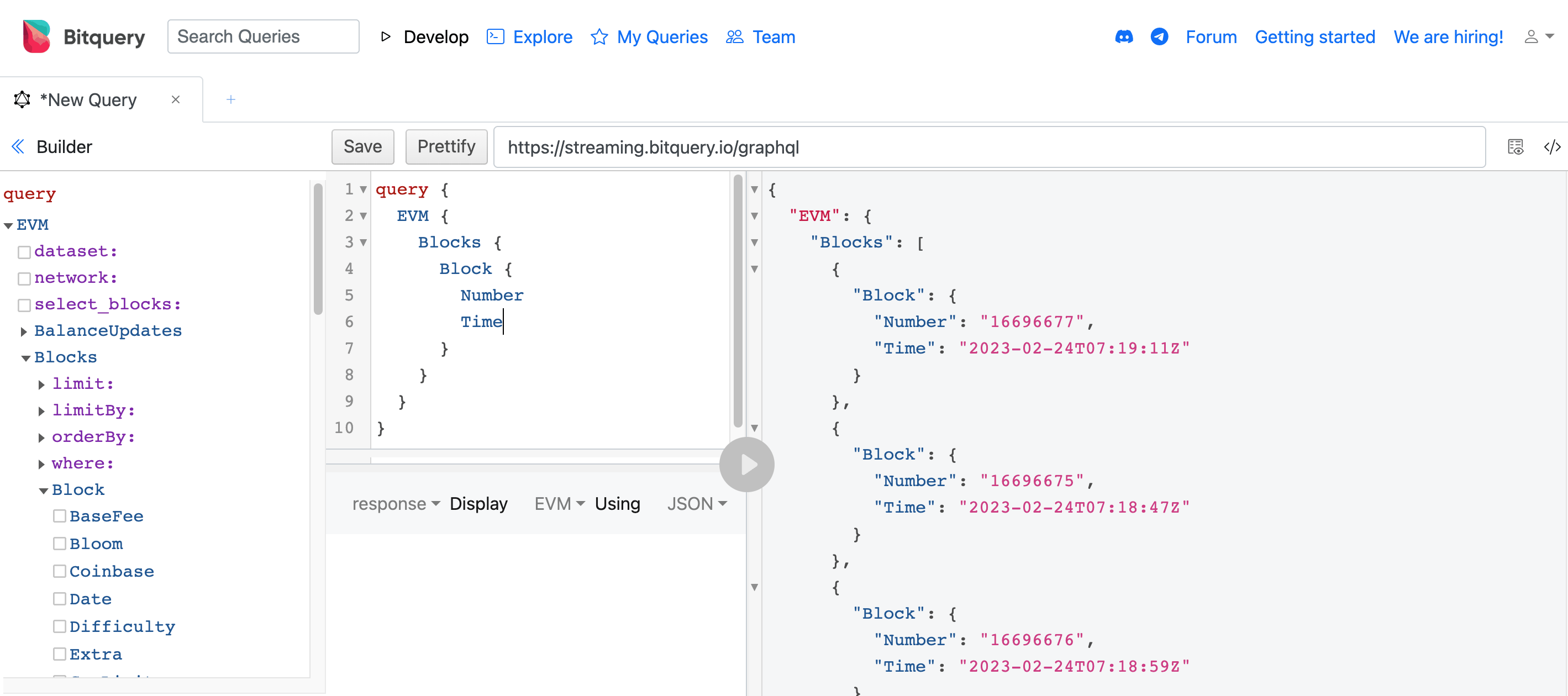Image resolution: width=1568 pixels, height=696 pixels.
Task: Expand the limitBy: argument
Action: [41, 412]
